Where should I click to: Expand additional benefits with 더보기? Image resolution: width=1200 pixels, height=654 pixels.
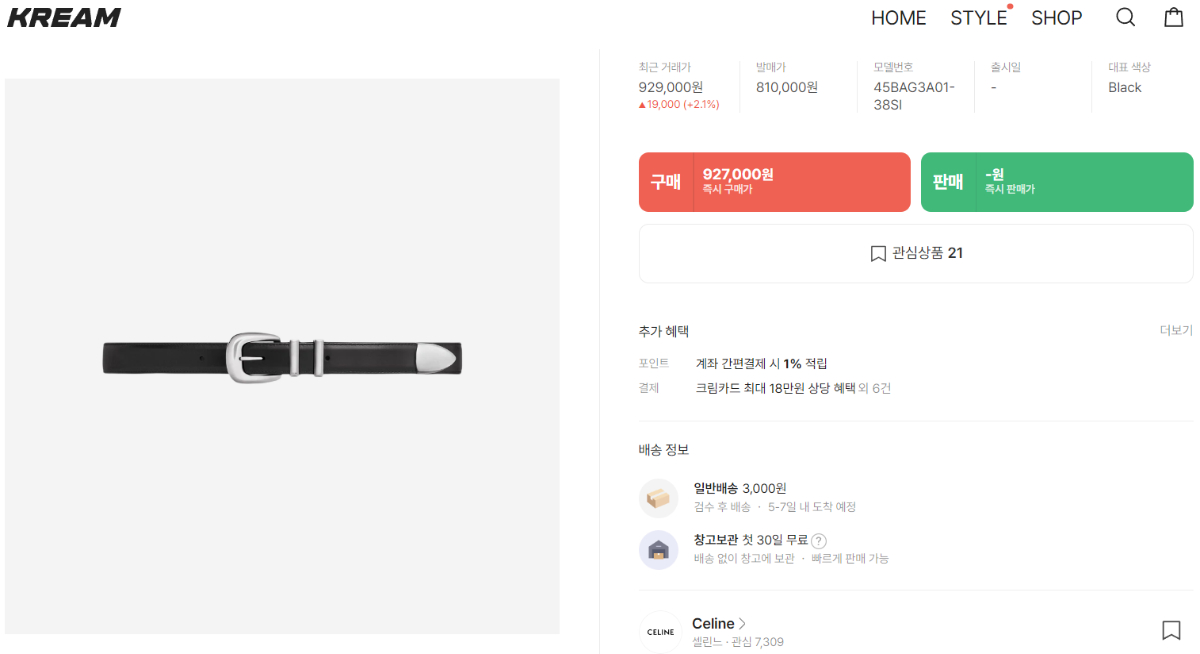(1176, 330)
